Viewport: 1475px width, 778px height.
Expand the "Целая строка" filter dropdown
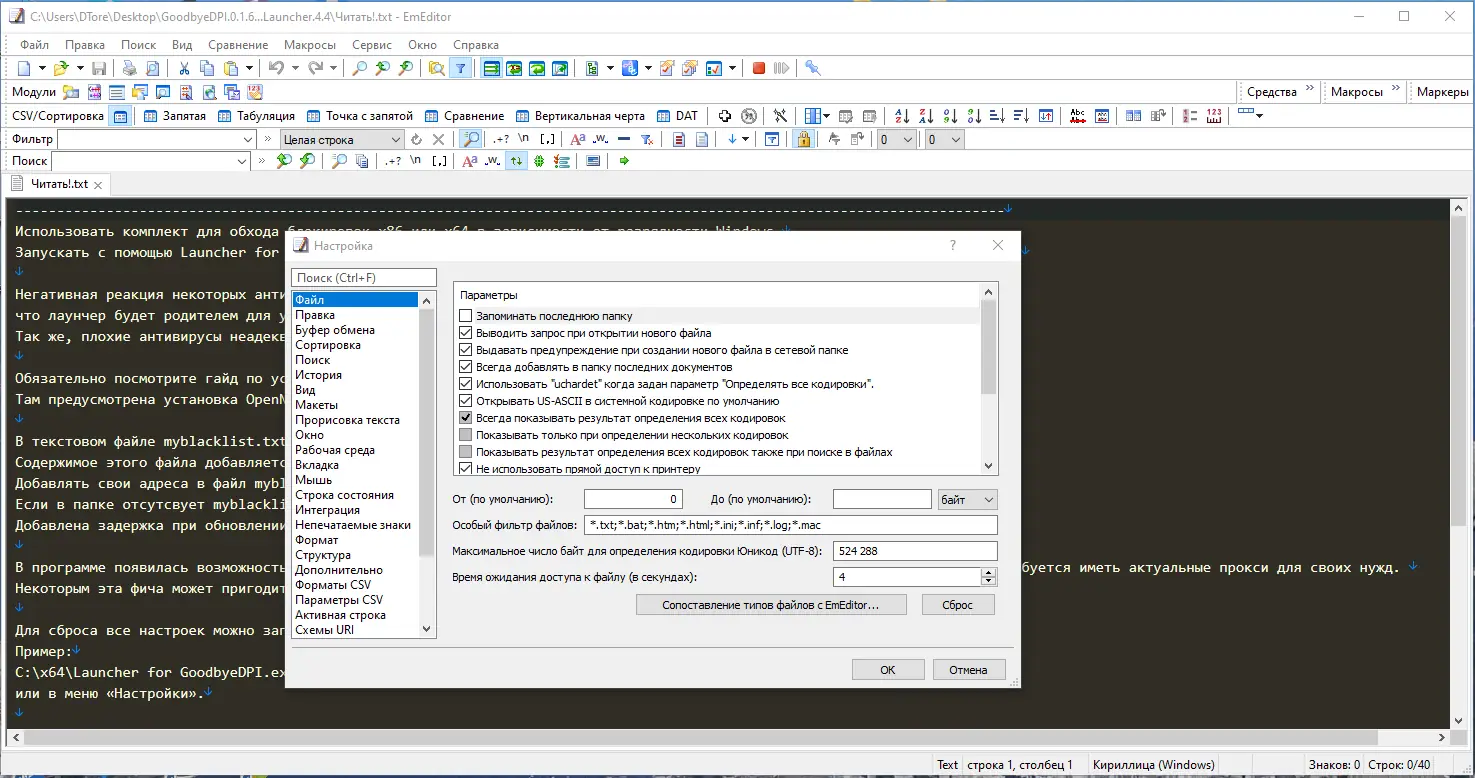coord(395,140)
